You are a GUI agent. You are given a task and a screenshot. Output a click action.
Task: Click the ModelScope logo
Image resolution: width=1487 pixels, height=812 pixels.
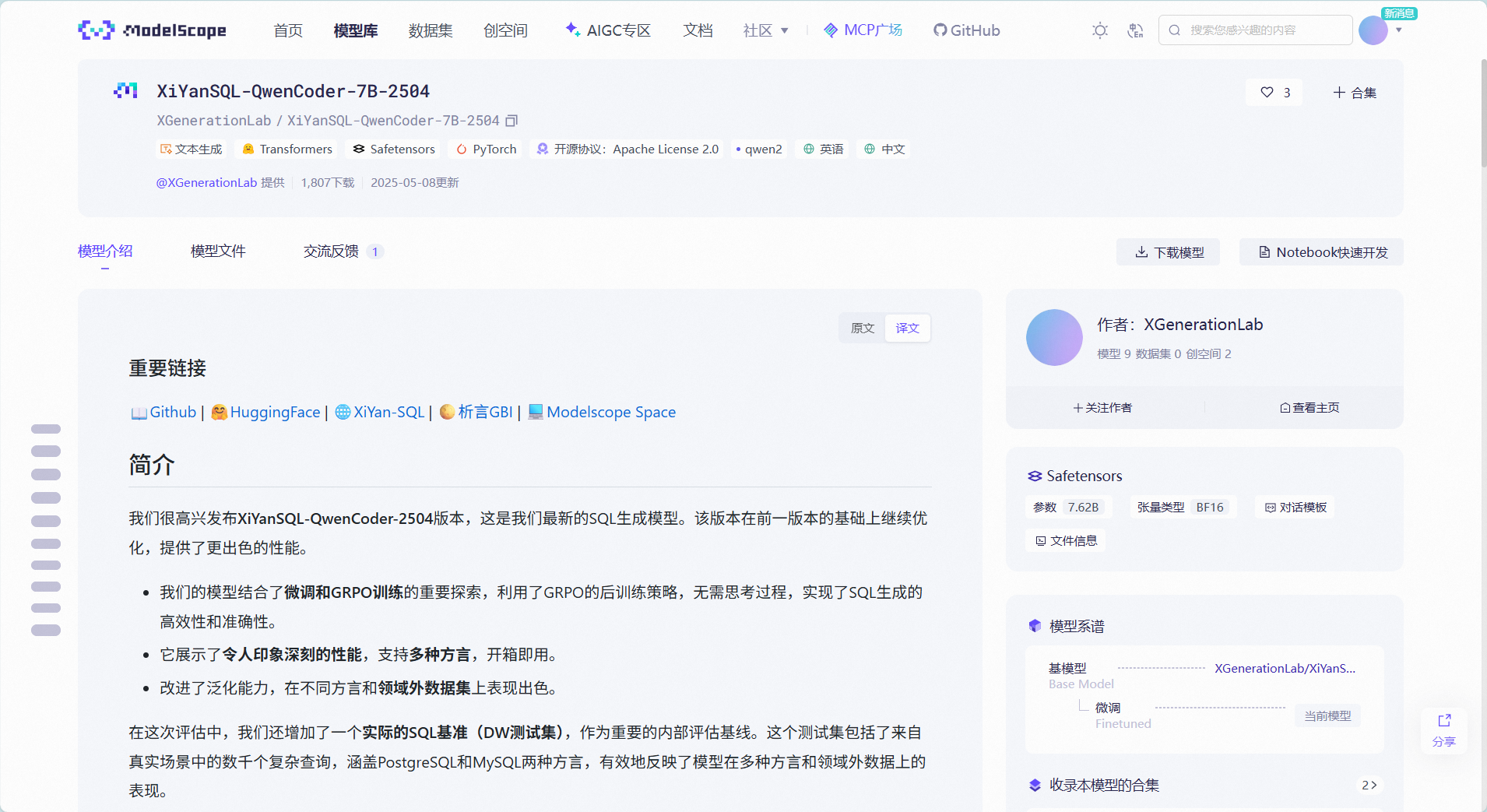point(153,30)
